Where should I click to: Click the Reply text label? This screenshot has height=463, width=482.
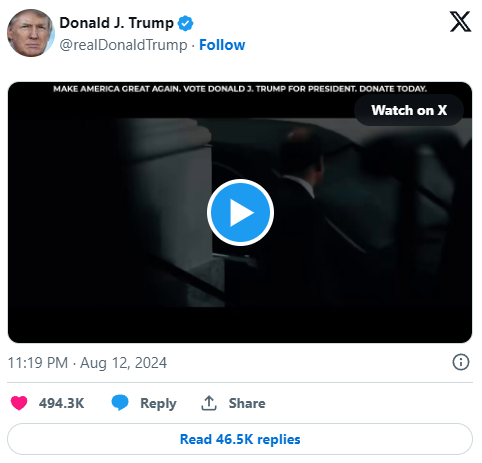pos(158,404)
